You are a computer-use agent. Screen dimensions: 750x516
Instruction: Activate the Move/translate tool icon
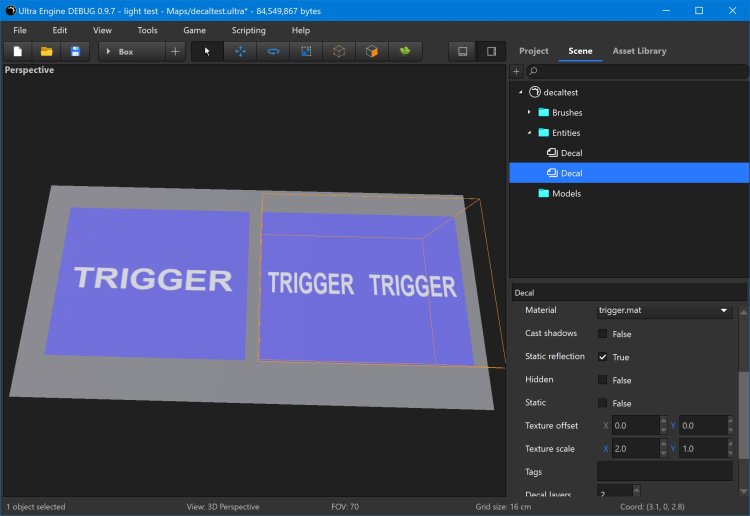240,51
